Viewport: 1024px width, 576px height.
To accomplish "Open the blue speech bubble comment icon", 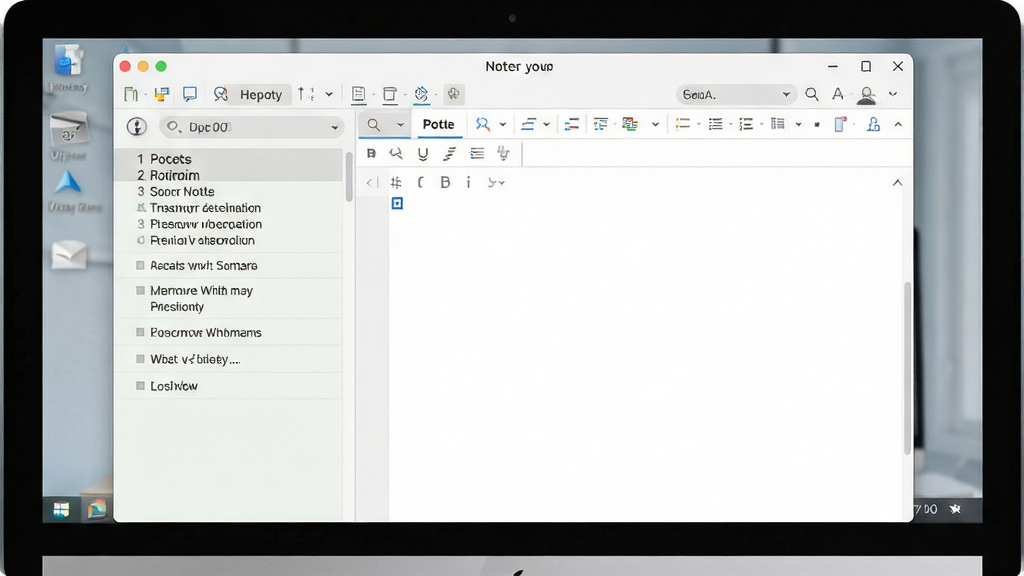I will [x=190, y=94].
